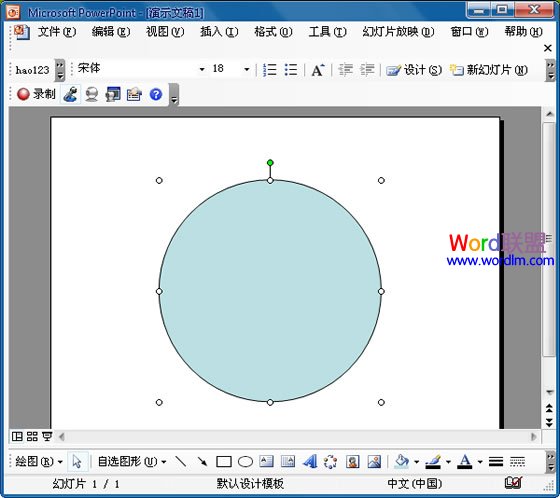This screenshot has height=498, width=560.
Task: Click the Increase Font Size icon
Action: 318,70
